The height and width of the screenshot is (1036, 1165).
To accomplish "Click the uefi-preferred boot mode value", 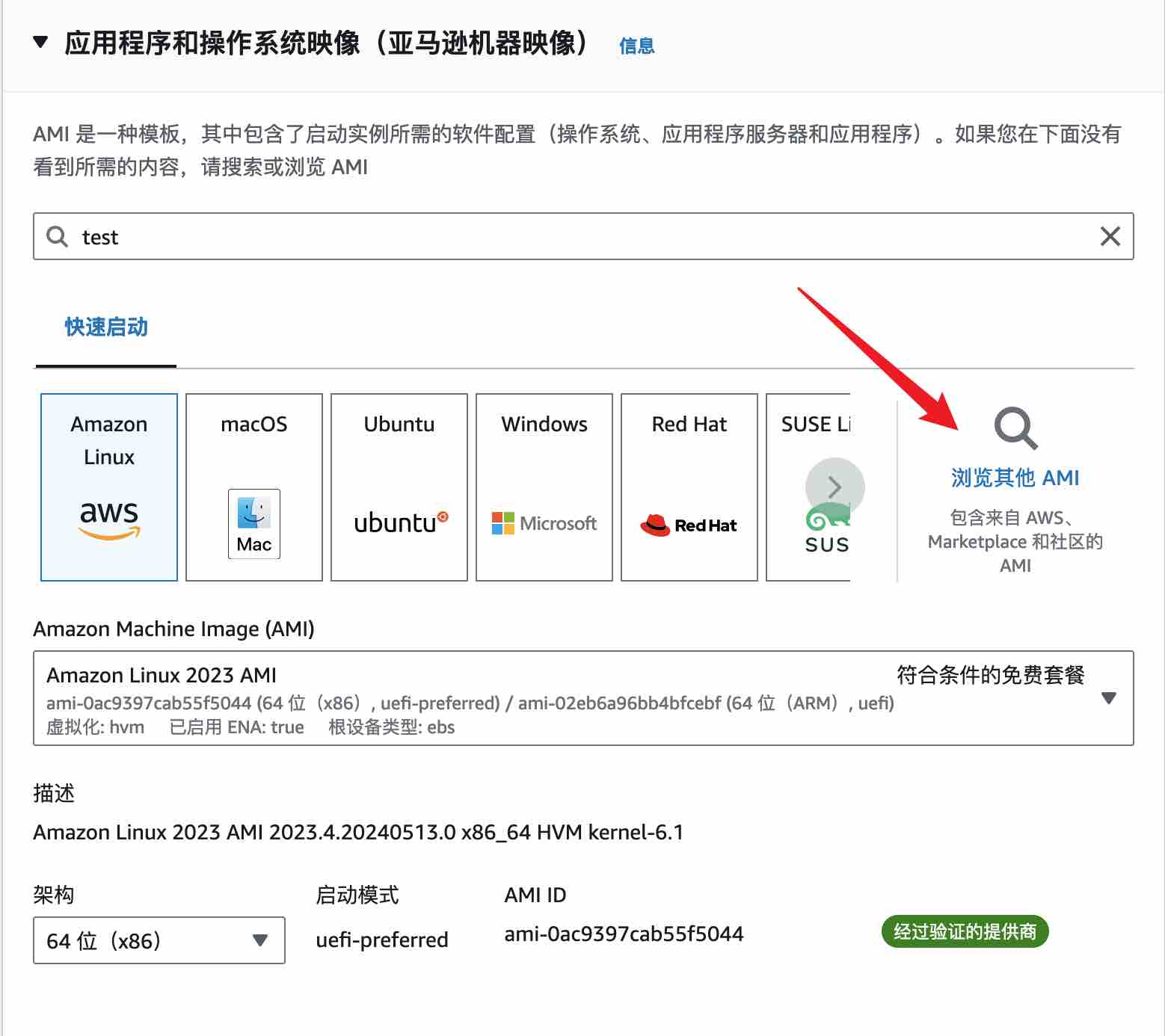I will click(382, 940).
